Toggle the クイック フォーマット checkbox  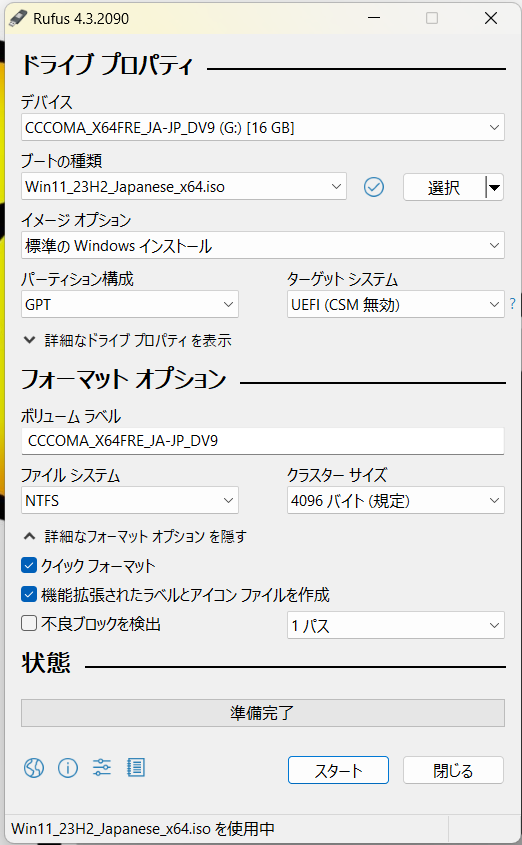pos(29,565)
